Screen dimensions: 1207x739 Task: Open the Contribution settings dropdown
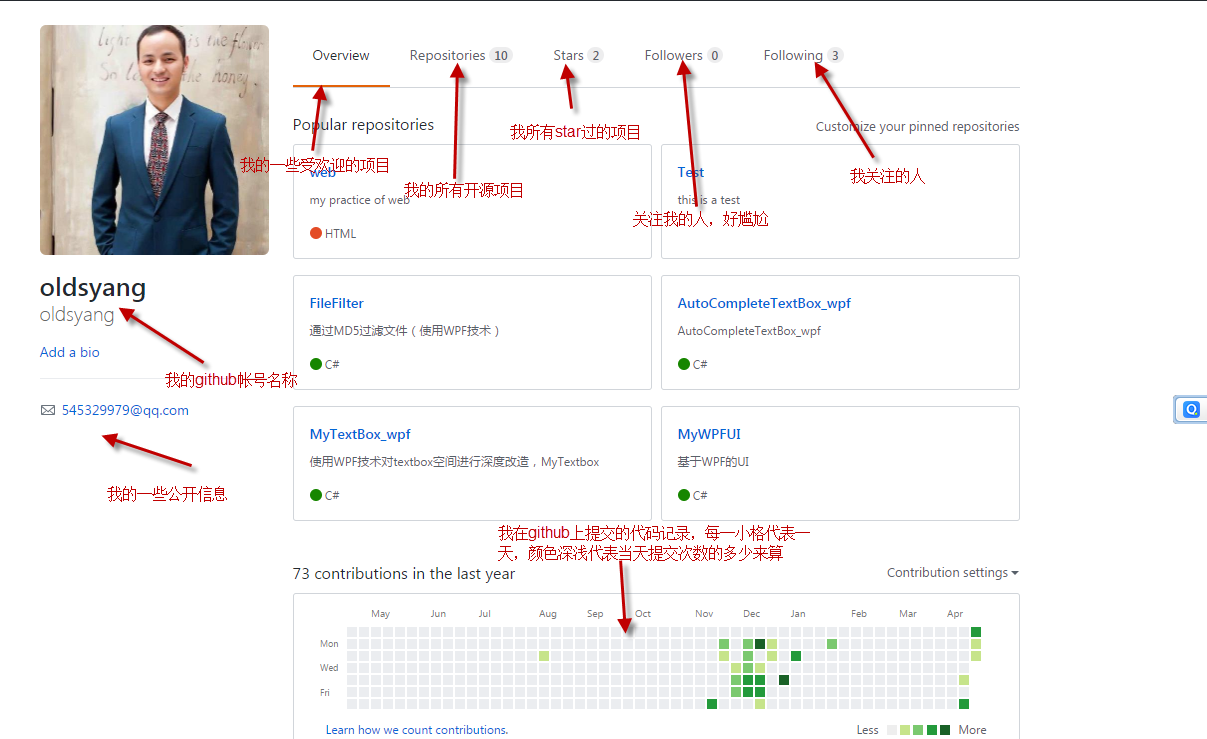[950, 572]
